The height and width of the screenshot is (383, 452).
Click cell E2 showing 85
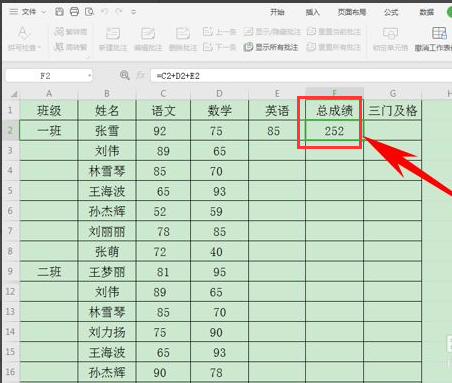point(277,131)
